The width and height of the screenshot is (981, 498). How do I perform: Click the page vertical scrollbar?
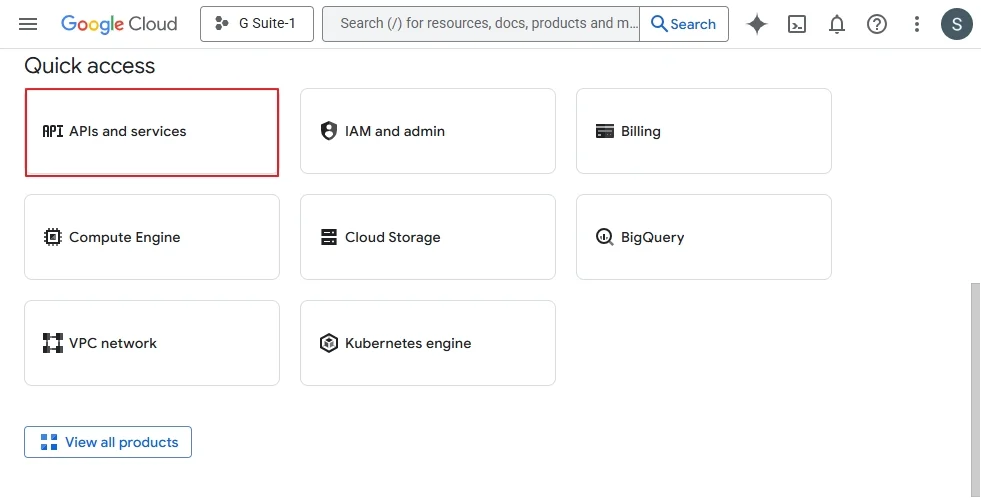(975, 388)
